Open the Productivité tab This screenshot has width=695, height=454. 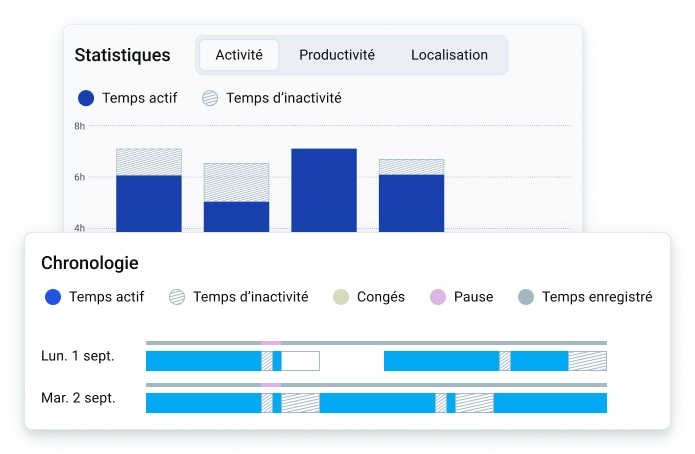[337, 55]
